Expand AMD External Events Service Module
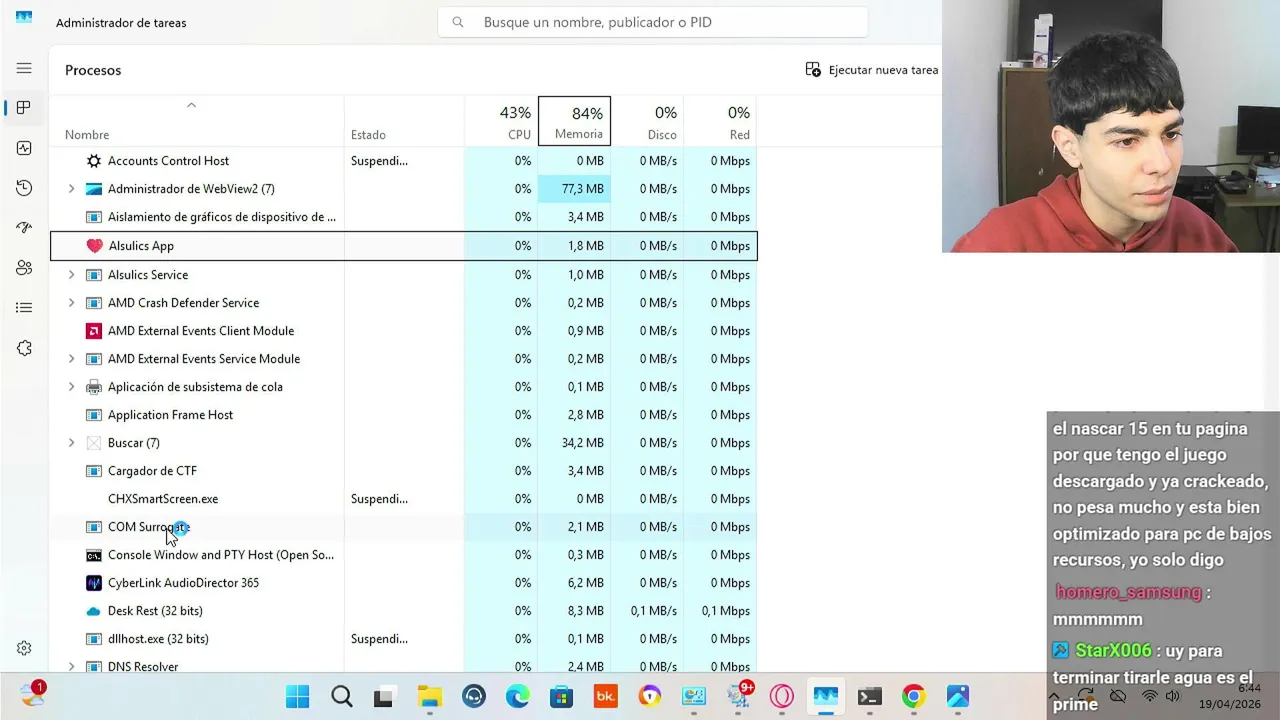This screenshot has height=720, width=1280. click(71, 359)
